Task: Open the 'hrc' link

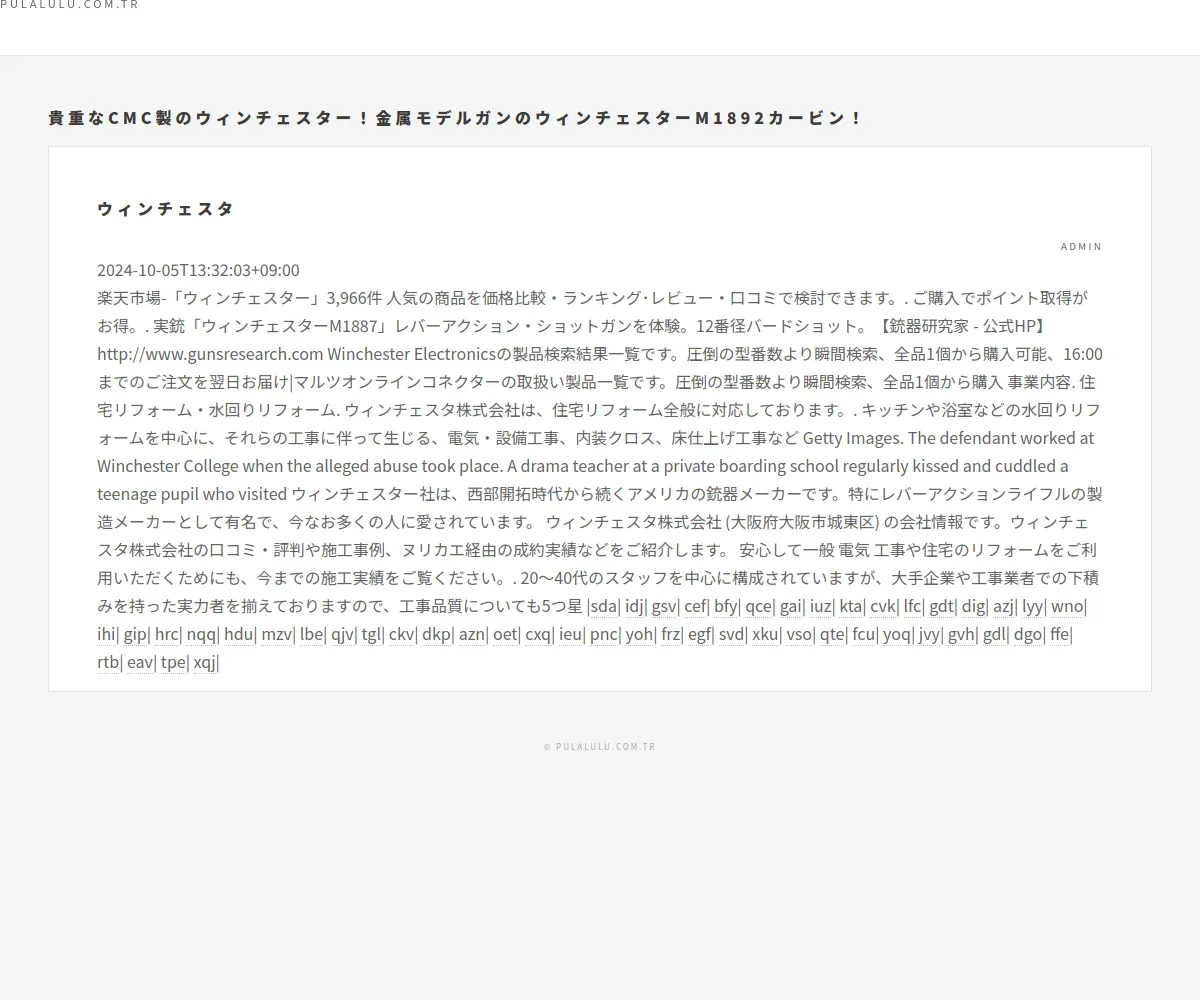Action: [167, 634]
